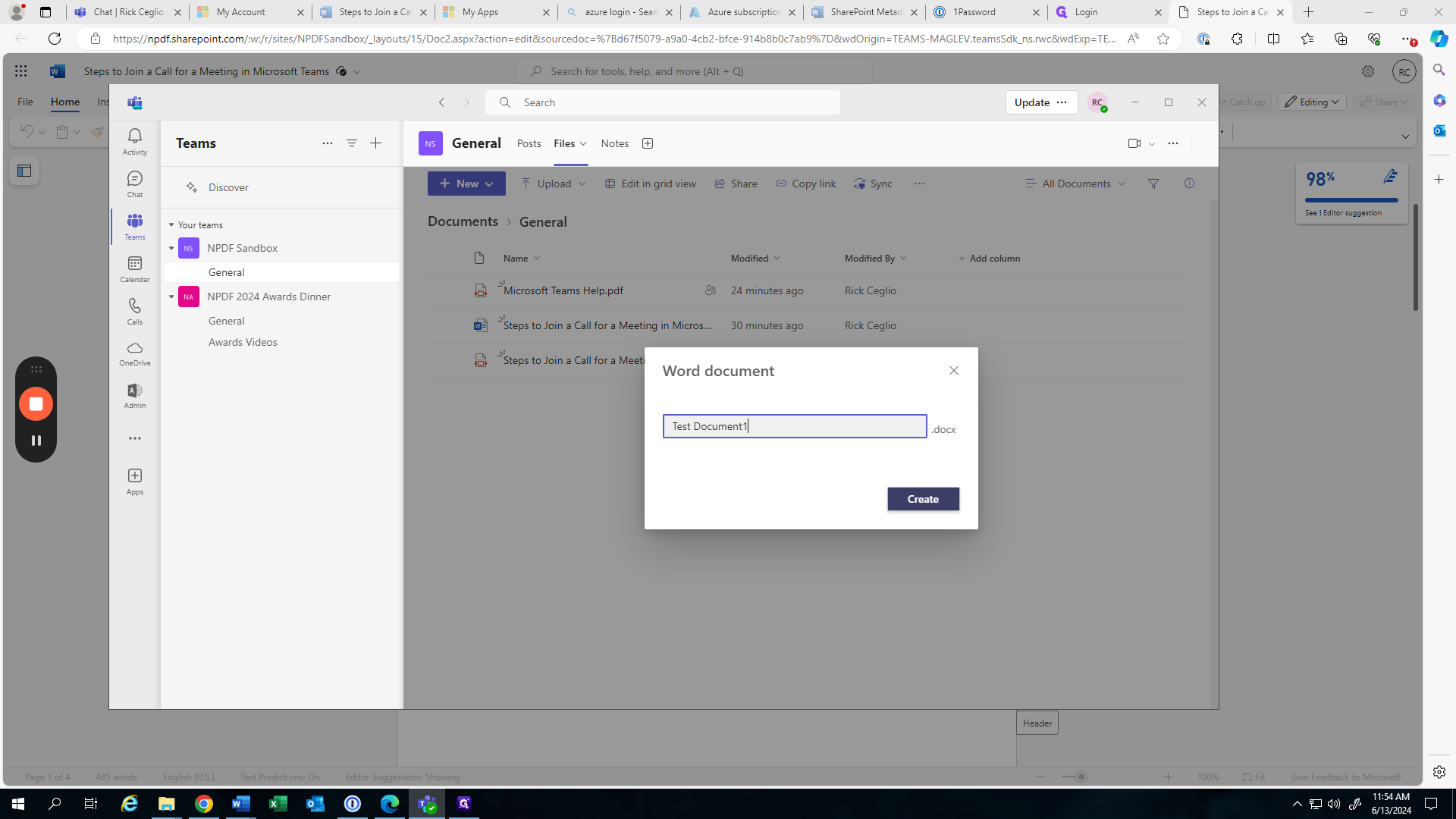Open the details pane info icon

click(1189, 184)
